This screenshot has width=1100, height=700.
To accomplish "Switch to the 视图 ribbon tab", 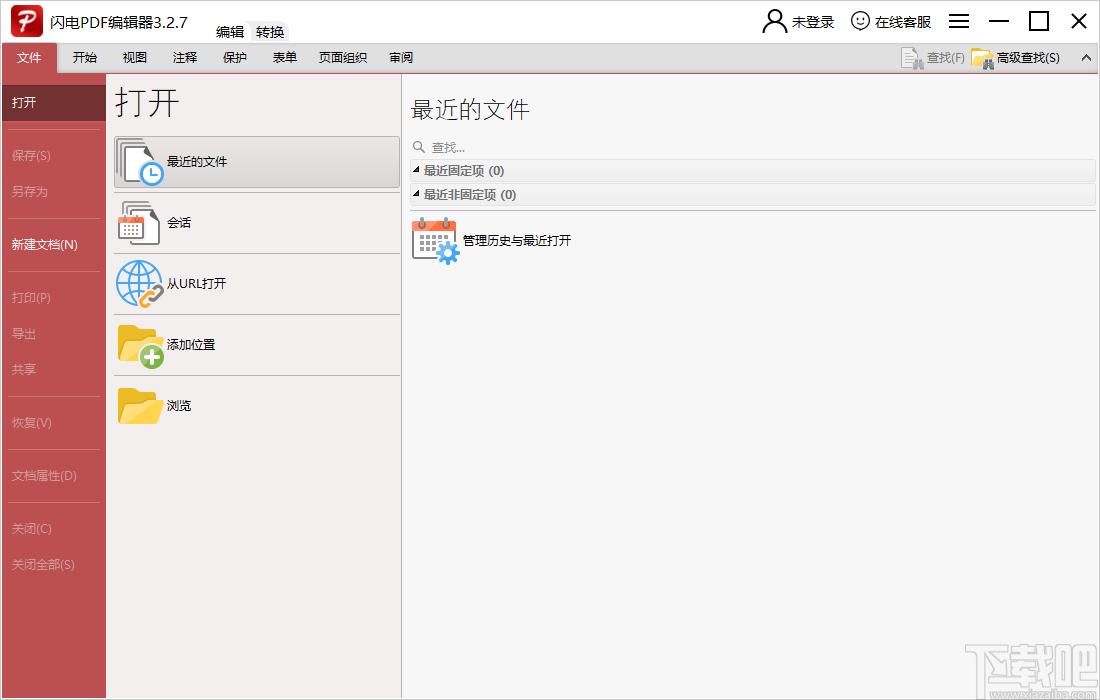I will click(135, 58).
